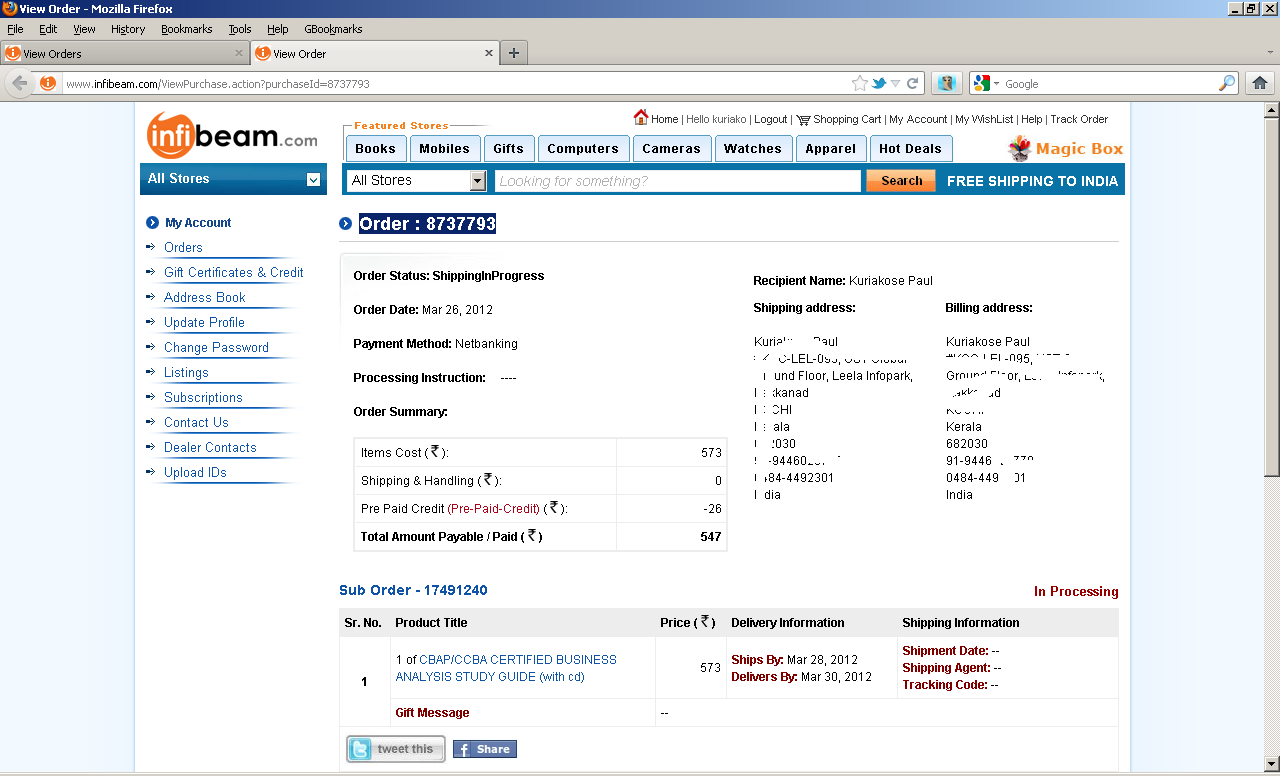Open the All Stores search category combo box
This screenshot has height=776, width=1280.
(416, 180)
